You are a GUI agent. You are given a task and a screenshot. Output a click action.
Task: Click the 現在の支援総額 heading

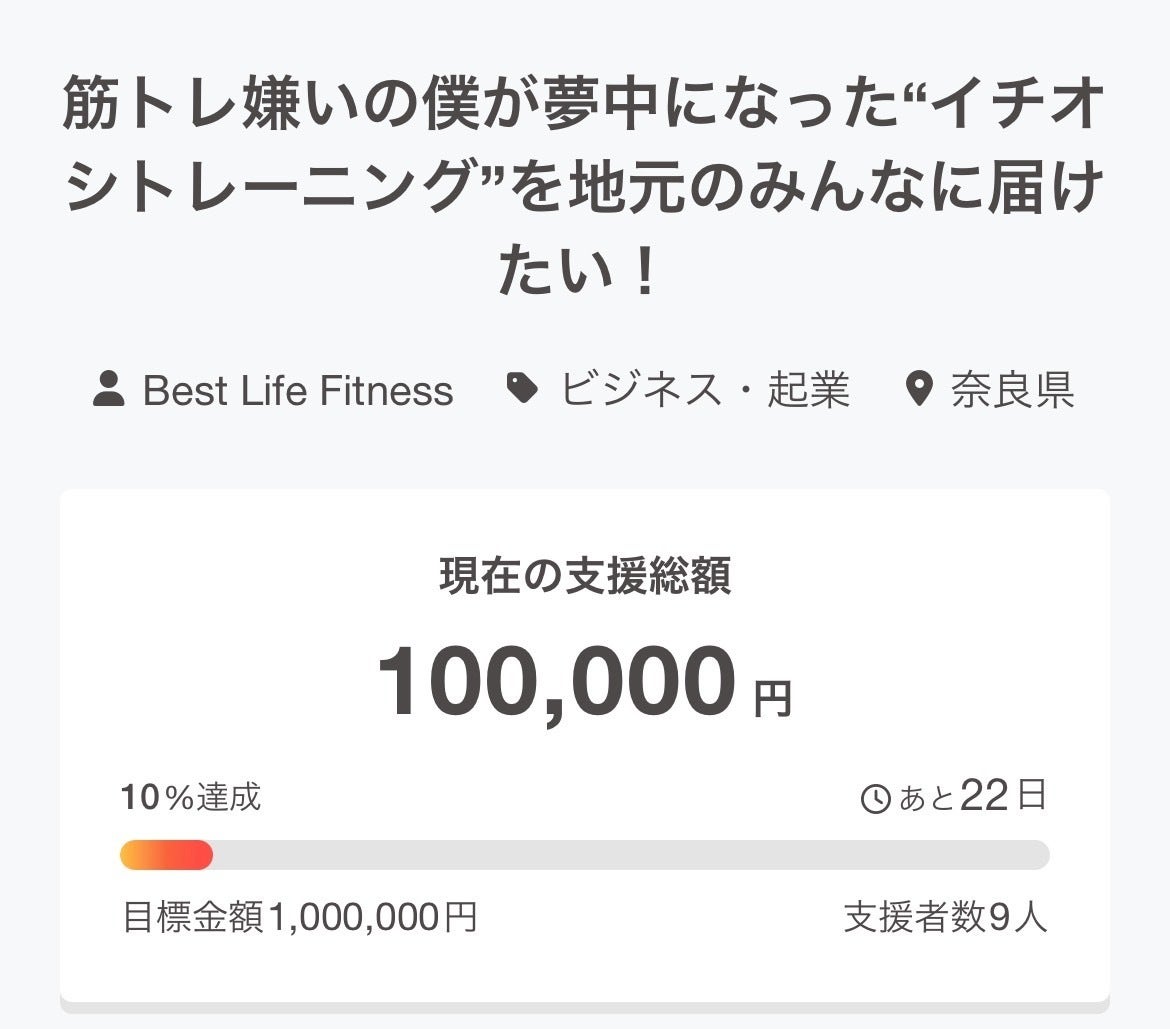pos(584,577)
